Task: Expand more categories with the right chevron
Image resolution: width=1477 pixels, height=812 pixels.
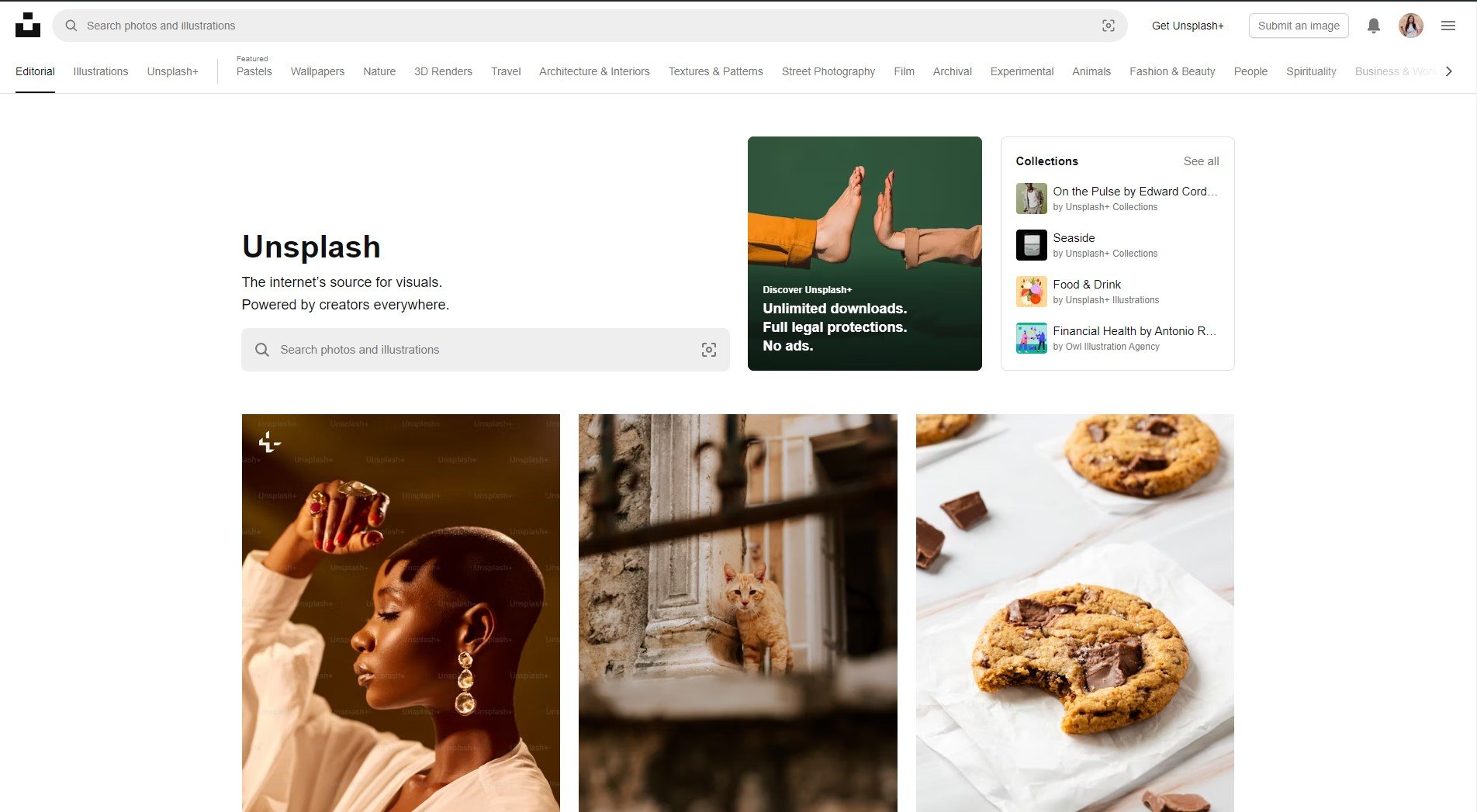Action: [x=1448, y=71]
